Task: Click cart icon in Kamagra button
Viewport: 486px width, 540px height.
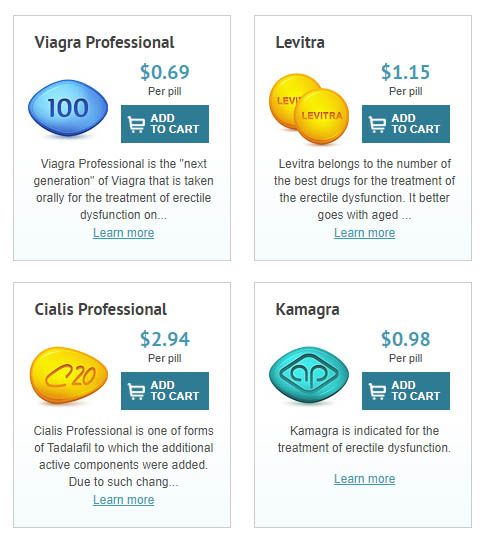Action: pyautogui.click(x=377, y=391)
